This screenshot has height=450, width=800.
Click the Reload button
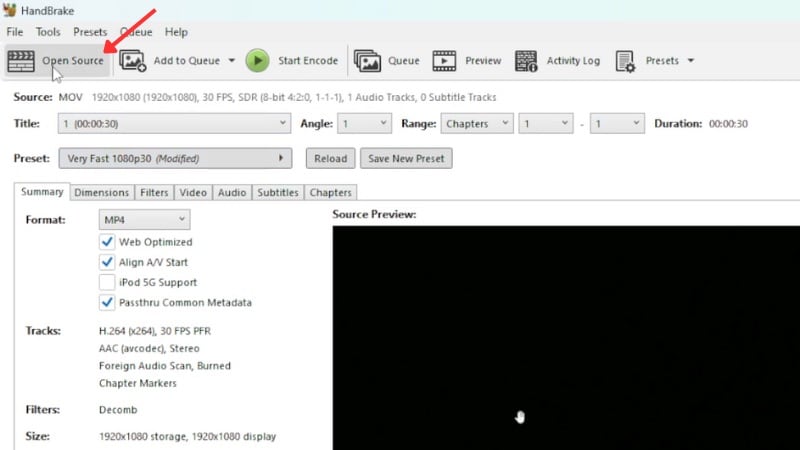(331, 158)
